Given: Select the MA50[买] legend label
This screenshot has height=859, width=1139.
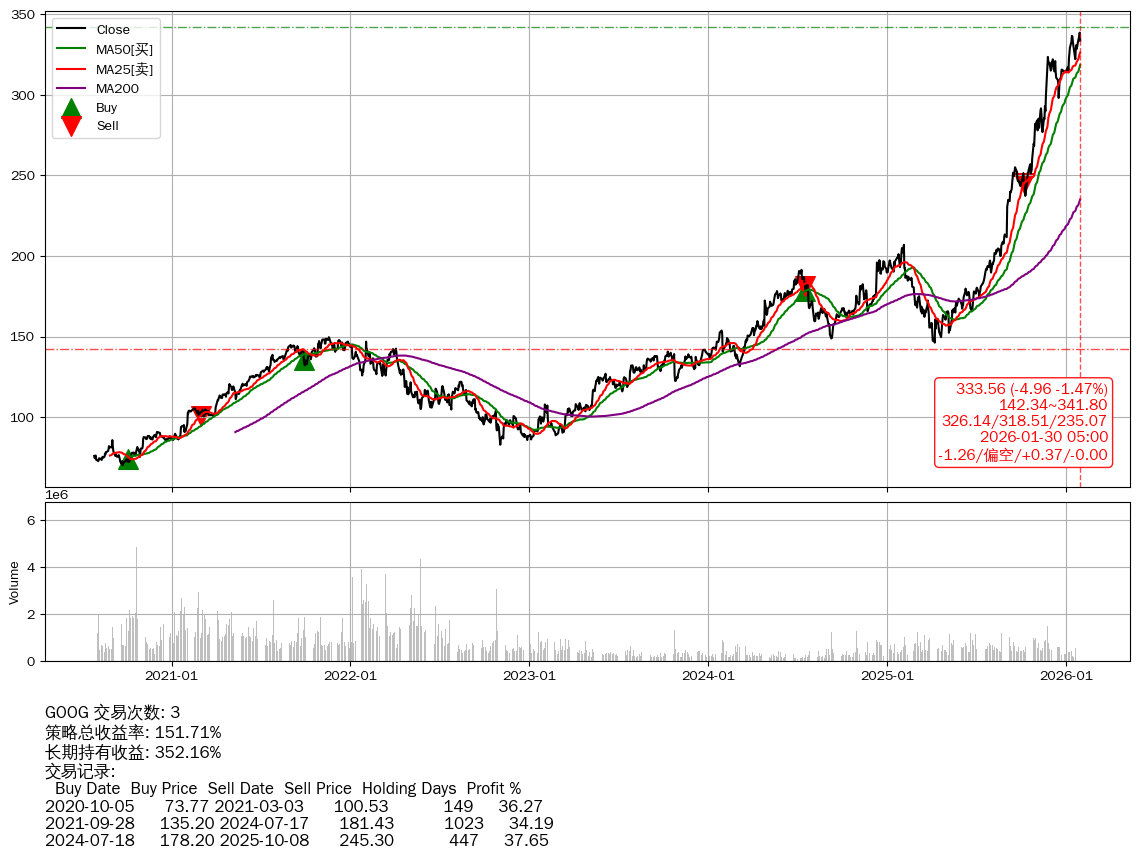Looking at the screenshot, I should [x=124, y=49].
